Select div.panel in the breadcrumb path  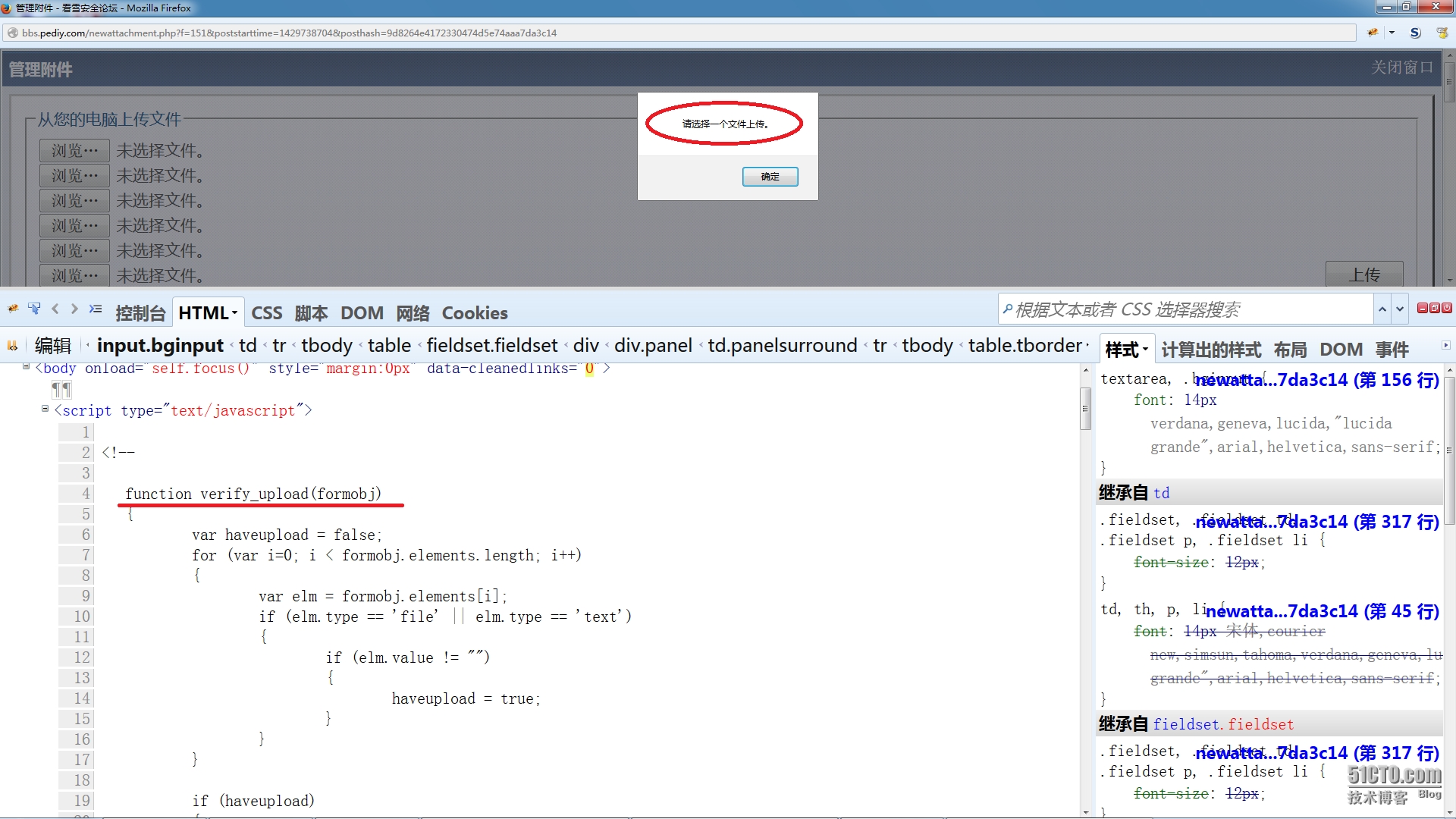coord(653,346)
